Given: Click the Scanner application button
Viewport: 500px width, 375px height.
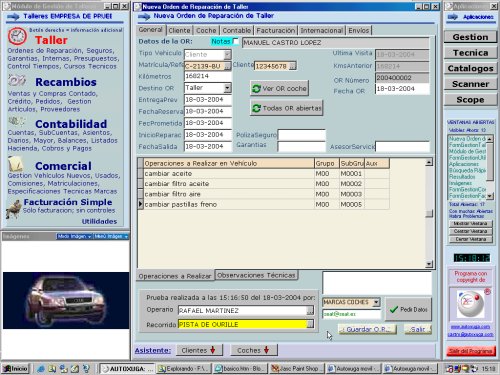Looking at the screenshot, I should pos(470,84).
